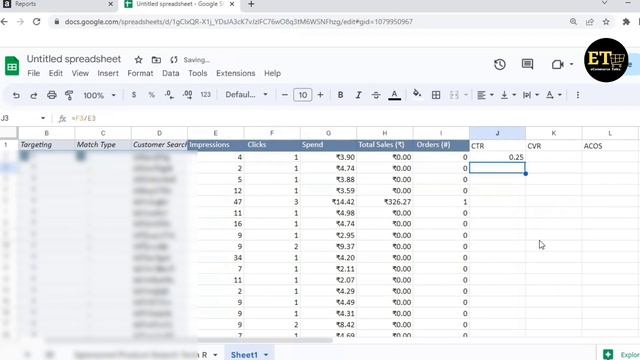Toggle italic formatting
Viewport: 640px width, 360px height.
click(358, 95)
